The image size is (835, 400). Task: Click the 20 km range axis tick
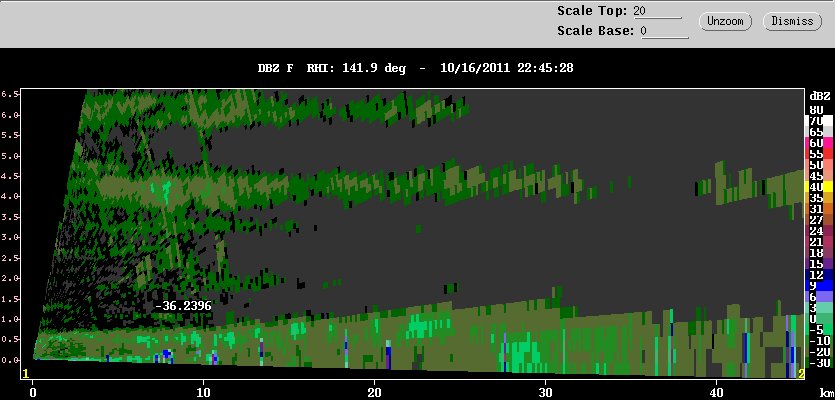pyautogui.click(x=374, y=393)
